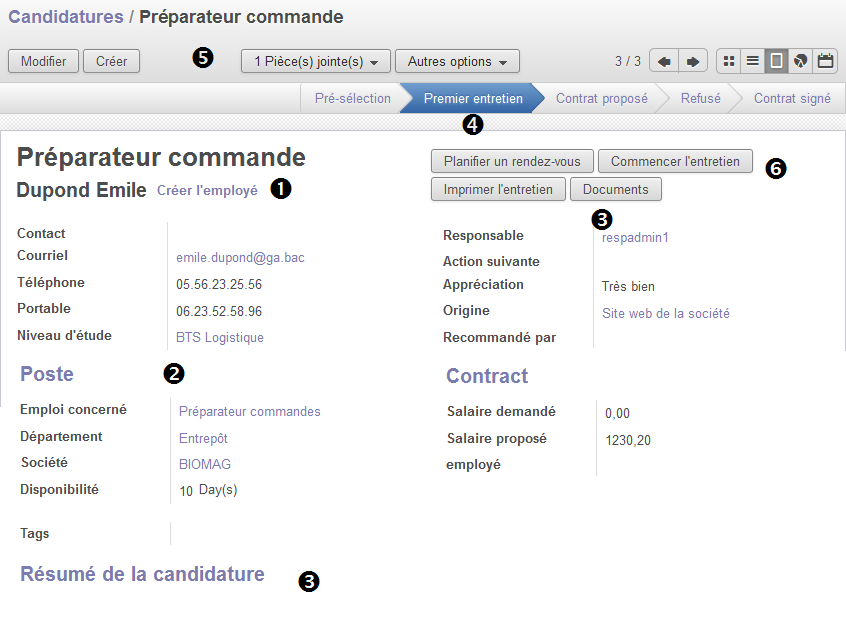Open the graph view icon
Viewport: 846px width, 633px height.
(801, 61)
